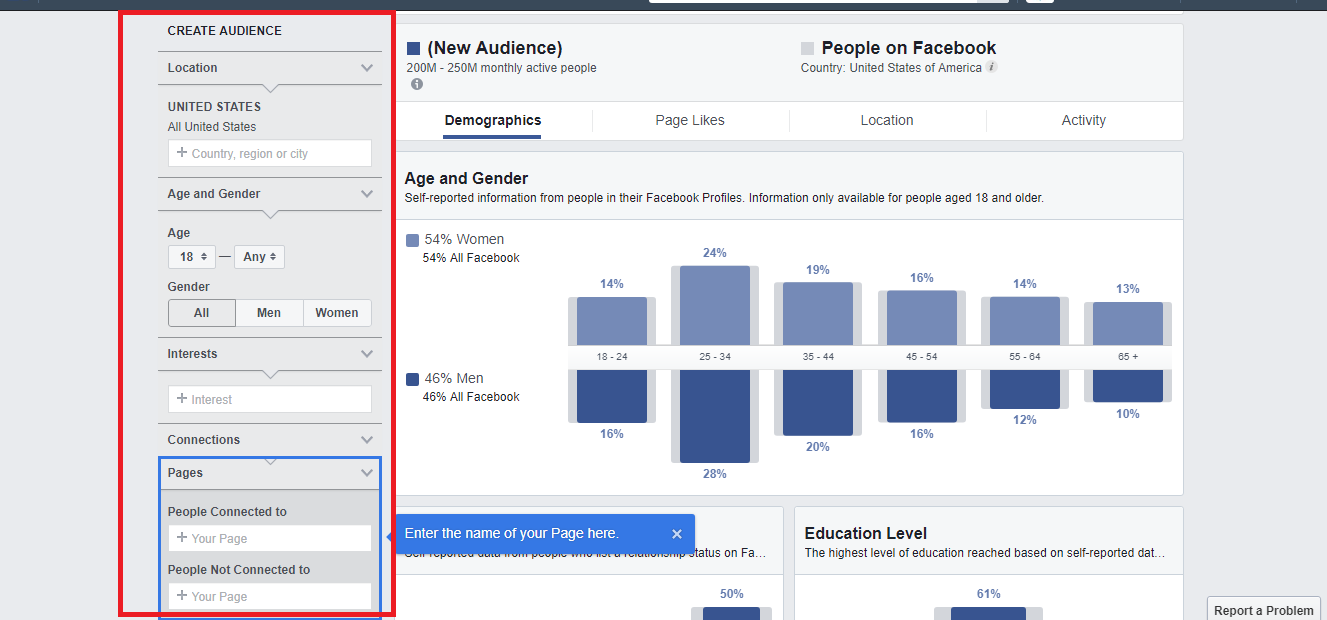Image resolution: width=1327 pixels, height=620 pixels.
Task: Collapse the Pages section chevron
Action: tap(367, 473)
